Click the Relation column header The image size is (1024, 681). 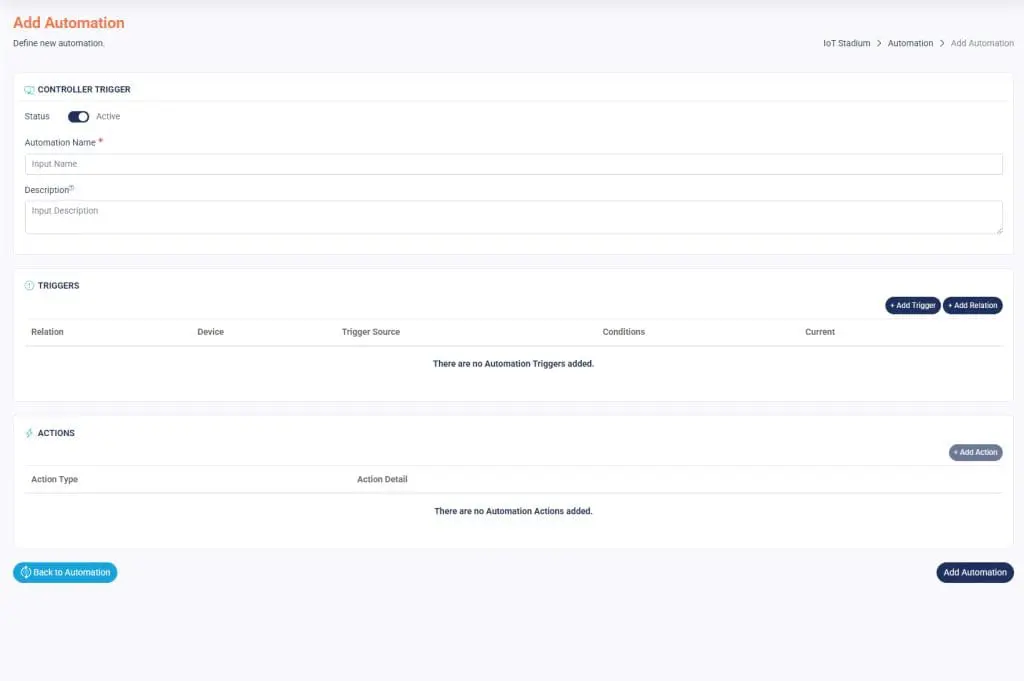point(47,332)
